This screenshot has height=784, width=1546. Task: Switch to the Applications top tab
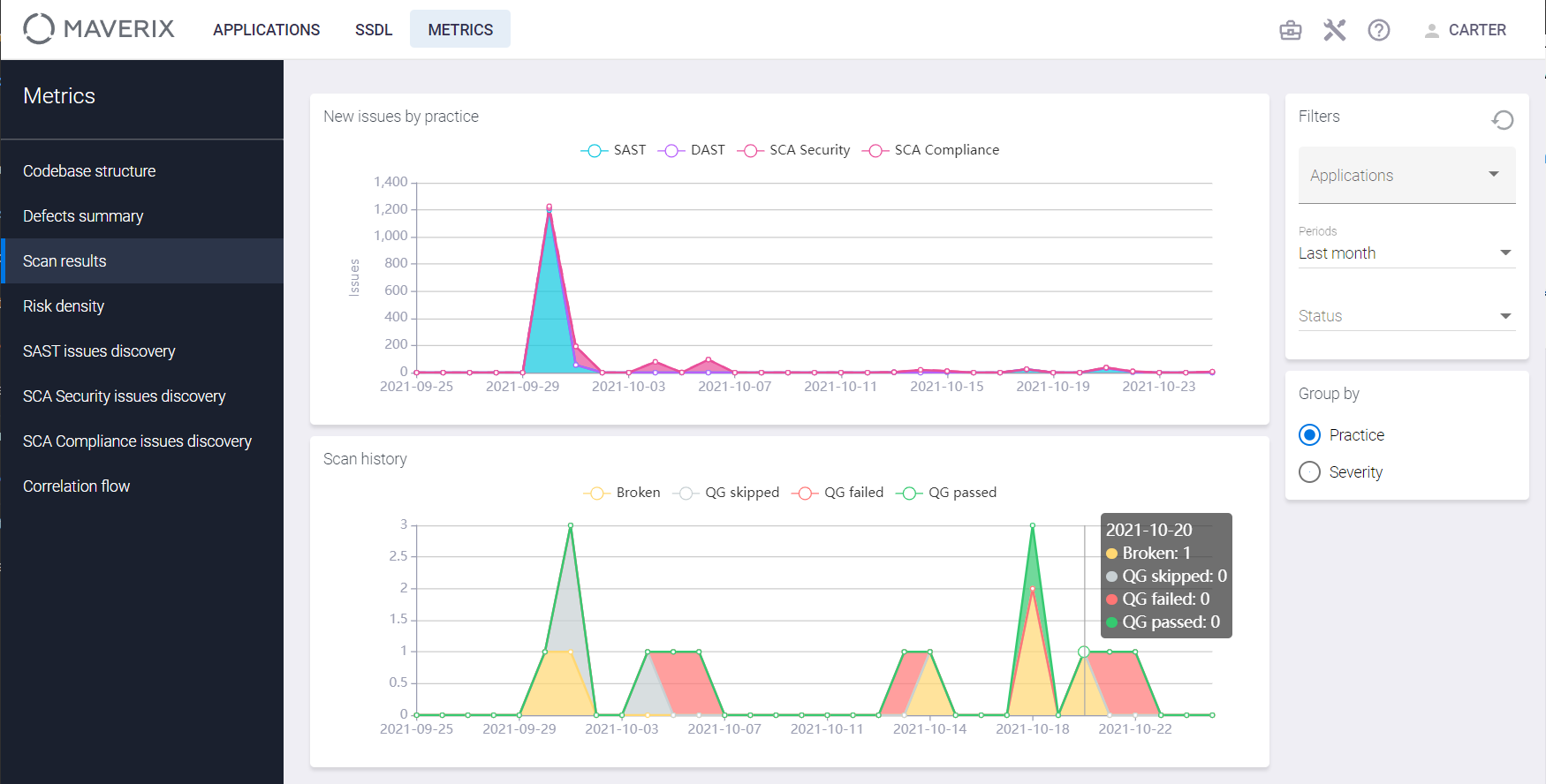tap(266, 30)
